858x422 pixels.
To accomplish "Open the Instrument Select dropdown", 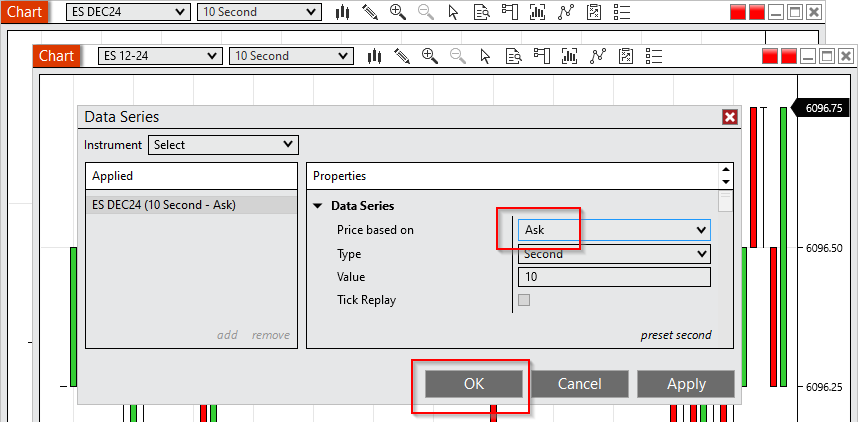I will pos(223,145).
